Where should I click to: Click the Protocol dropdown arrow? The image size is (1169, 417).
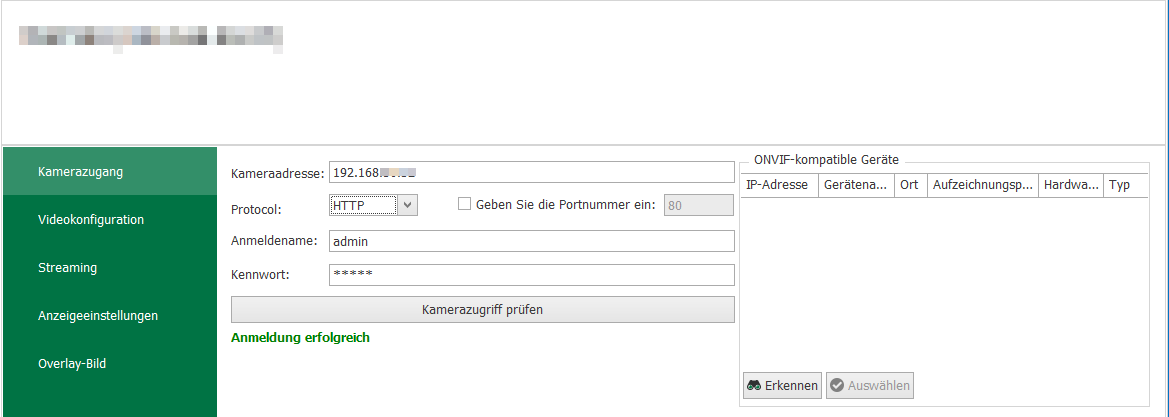click(x=408, y=205)
